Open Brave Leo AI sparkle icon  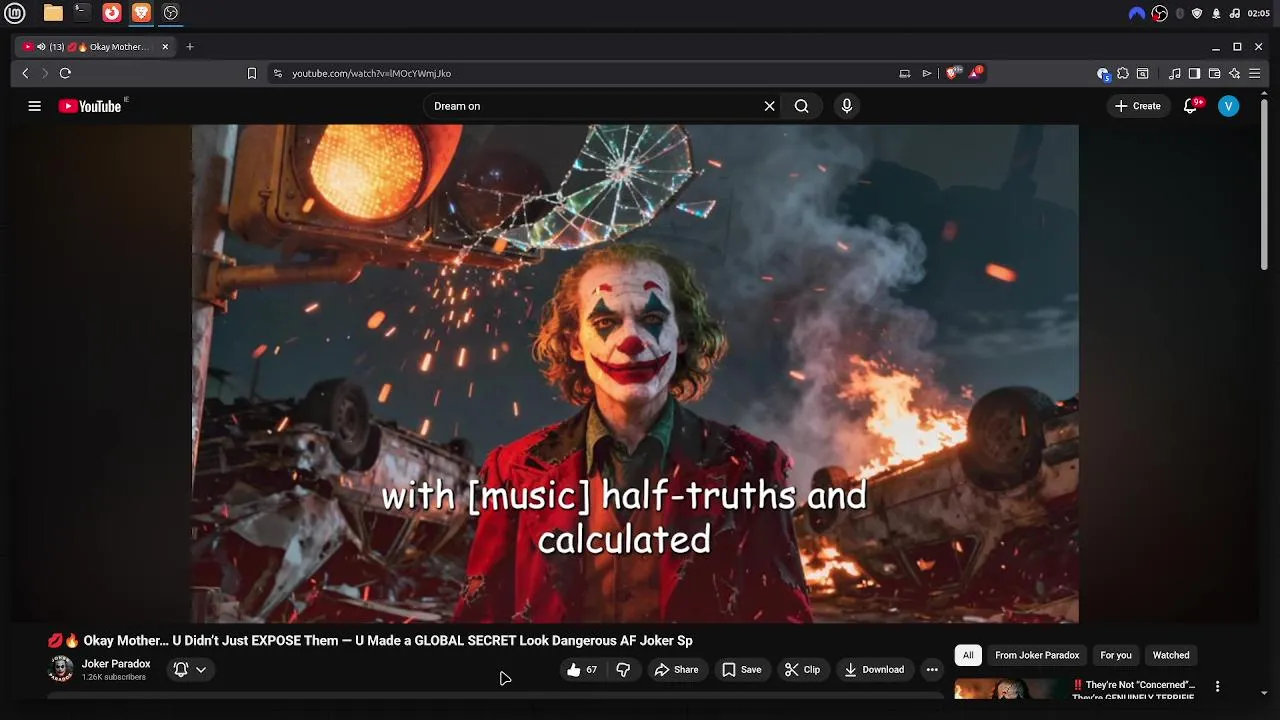coord(1234,73)
